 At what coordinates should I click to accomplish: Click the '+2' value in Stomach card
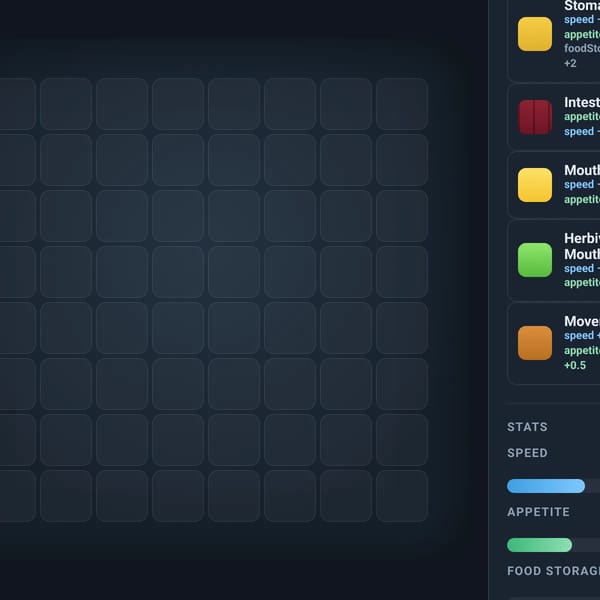[570, 63]
